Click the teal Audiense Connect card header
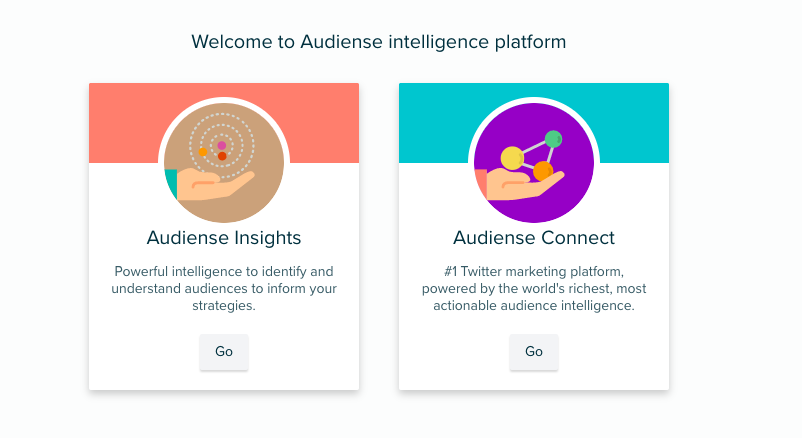802x438 pixels. [634, 123]
